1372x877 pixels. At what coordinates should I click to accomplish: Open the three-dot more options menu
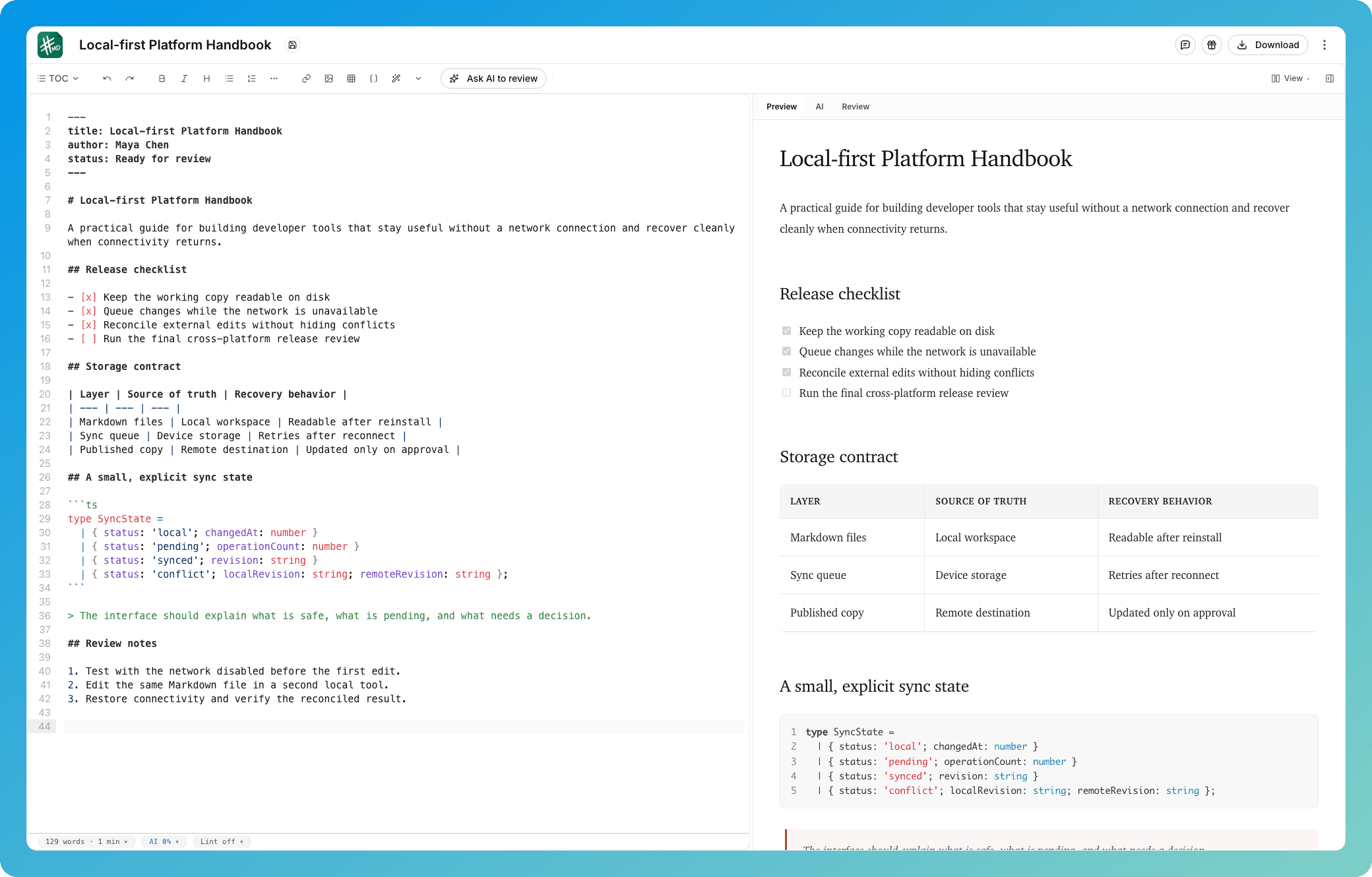1325,45
